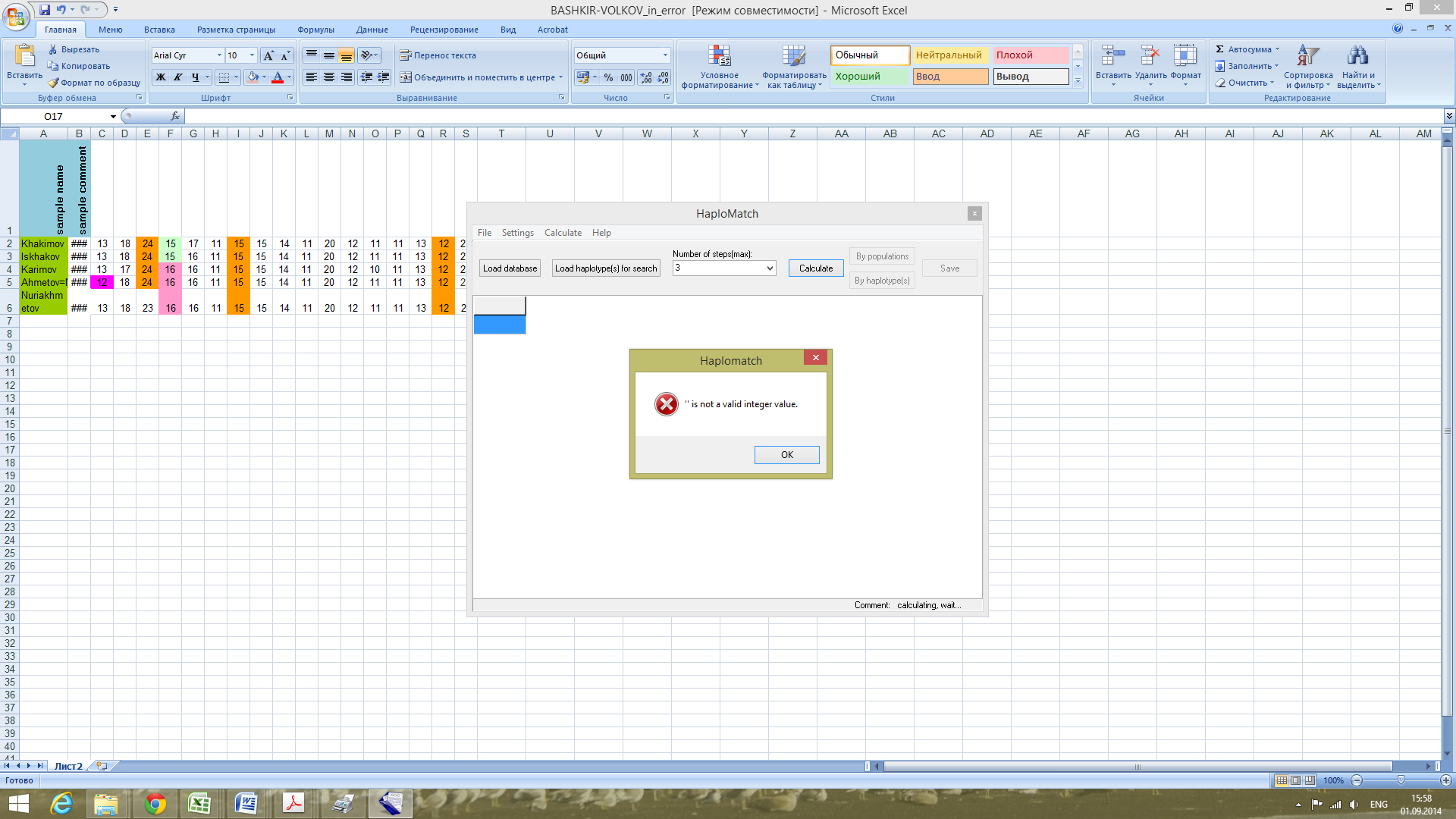Screen dimensions: 1456x819
Task: Click the Conditional Formatting icon
Action: pyautogui.click(x=719, y=56)
